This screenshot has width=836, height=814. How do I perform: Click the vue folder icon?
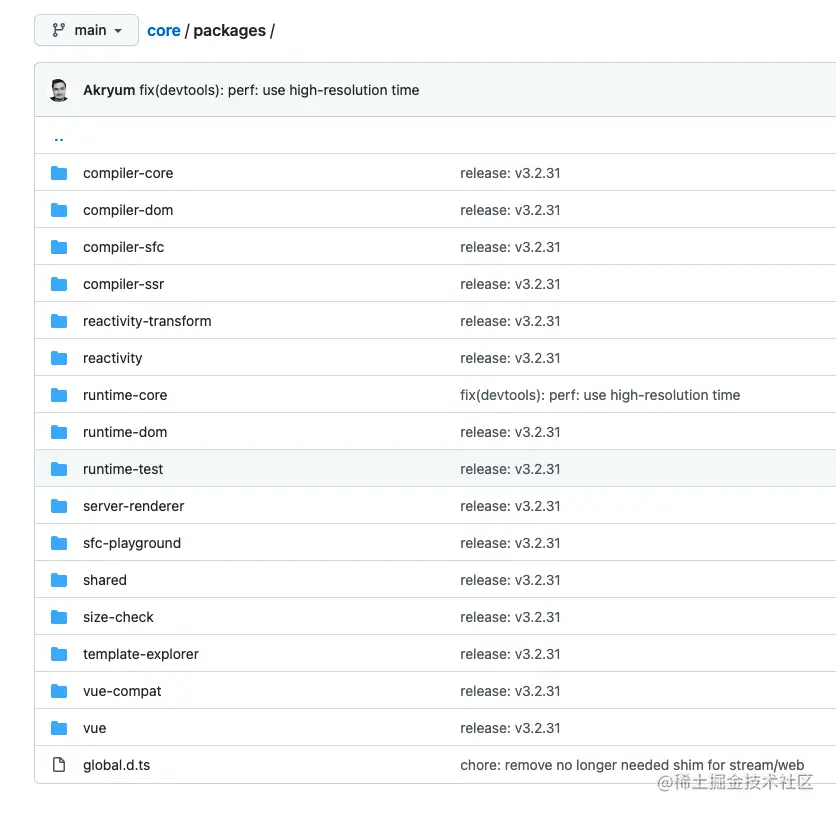[59, 728]
